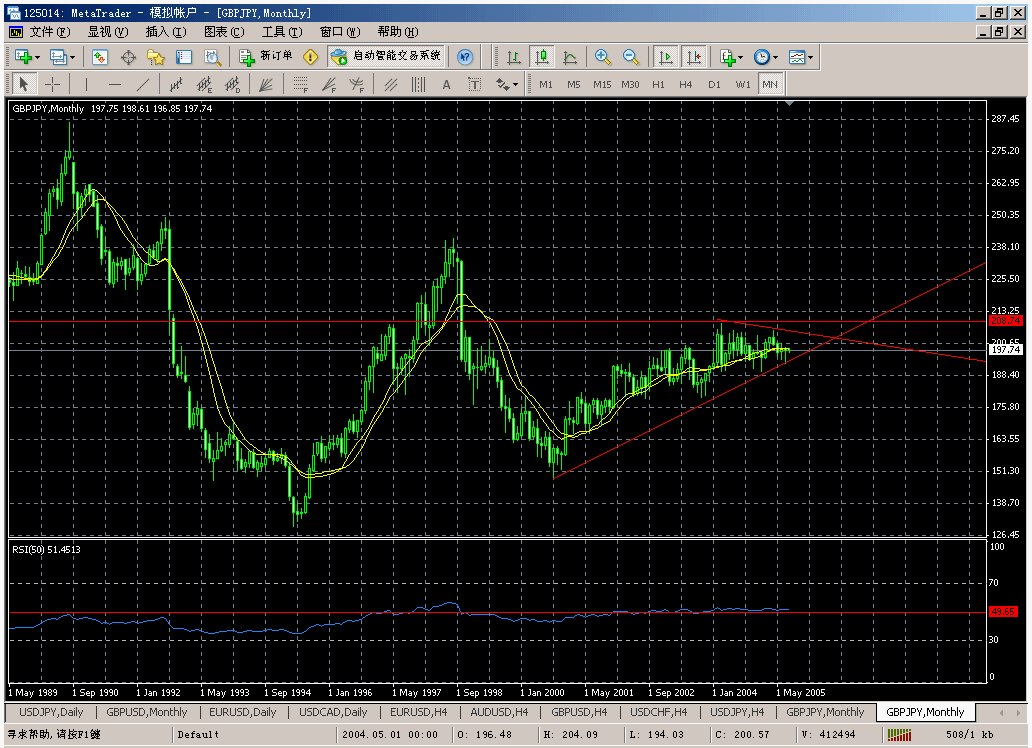
Task: Click the 自动智能交易系统 button
Action: [386, 57]
